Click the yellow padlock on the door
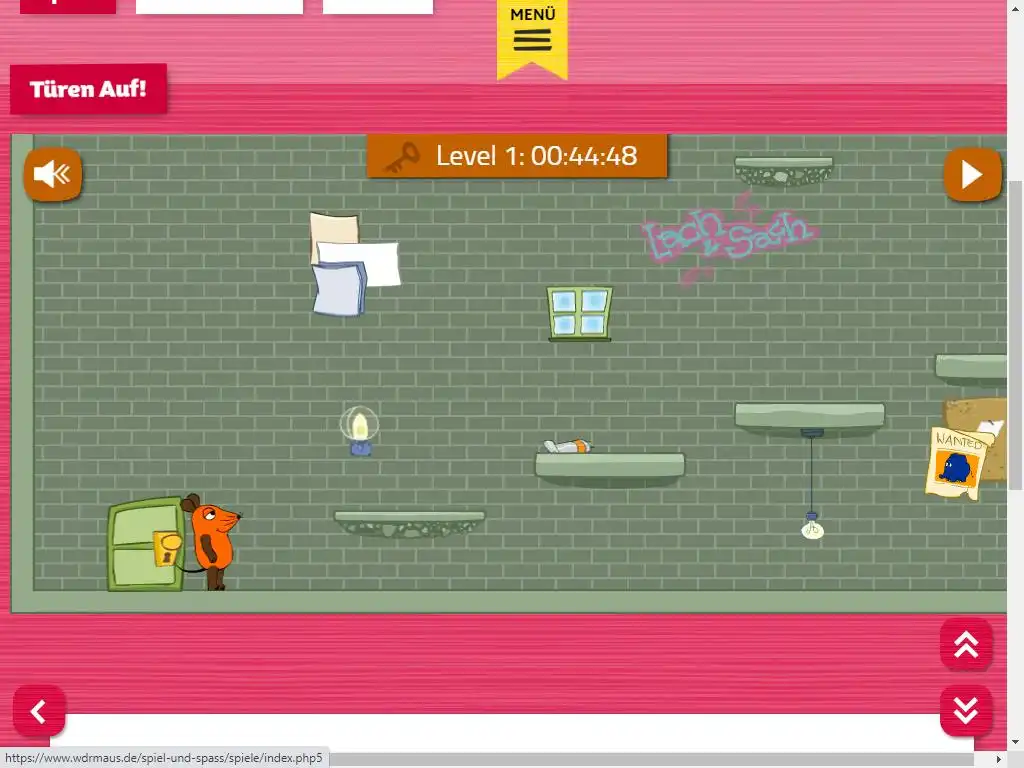The width and height of the screenshot is (1024, 768). 167,549
